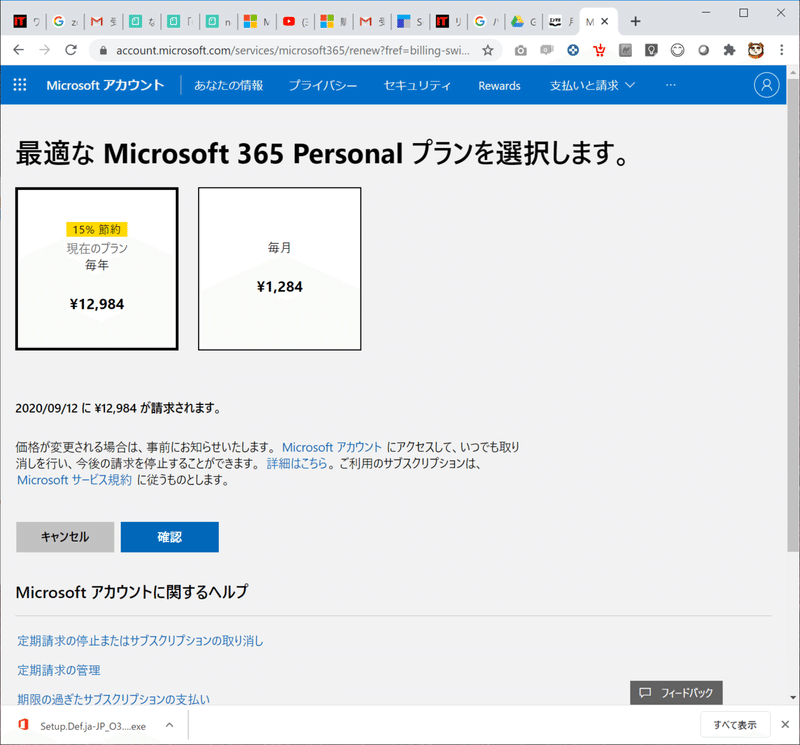
Task: Click the account profile icon in the blue header
Action: click(x=766, y=85)
